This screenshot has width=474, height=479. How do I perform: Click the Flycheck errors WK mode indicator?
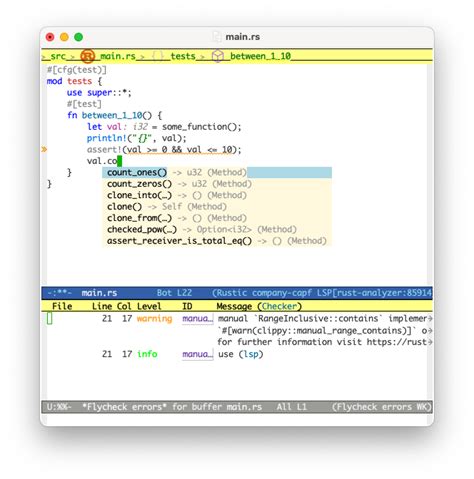click(381, 407)
